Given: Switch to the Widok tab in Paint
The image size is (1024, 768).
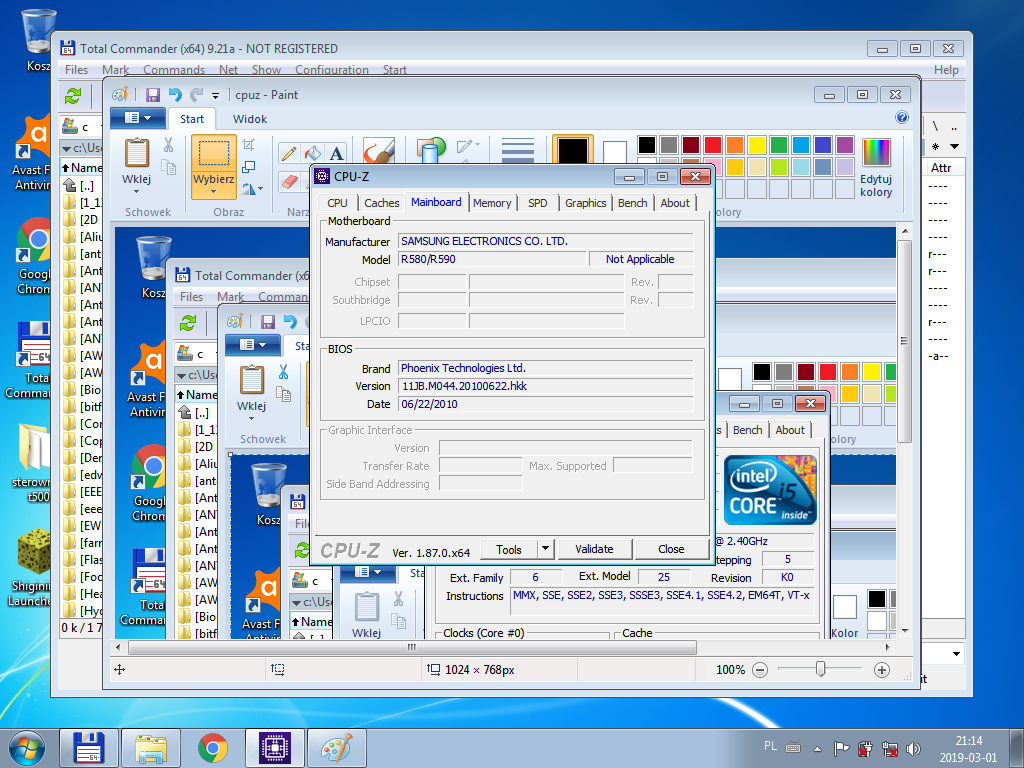Looking at the screenshot, I should pos(249,119).
